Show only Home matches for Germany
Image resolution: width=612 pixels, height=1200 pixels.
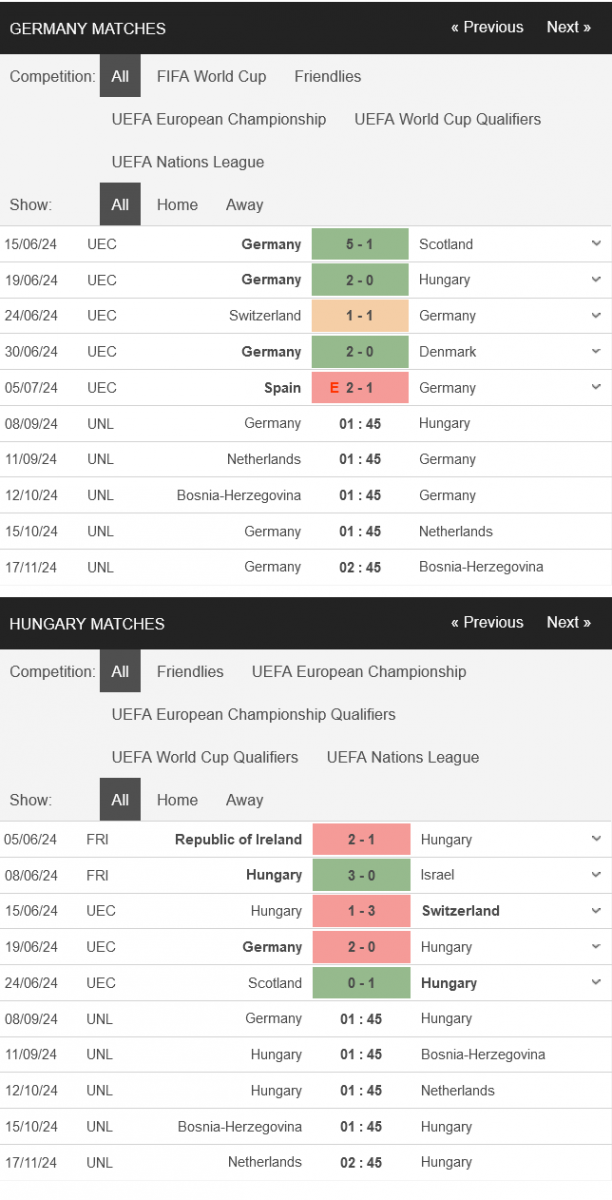pyautogui.click(x=177, y=204)
